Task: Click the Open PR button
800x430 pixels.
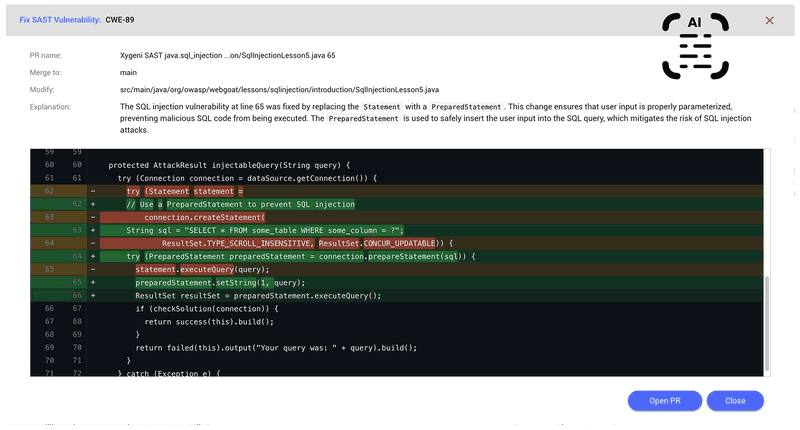Action: tap(664, 401)
